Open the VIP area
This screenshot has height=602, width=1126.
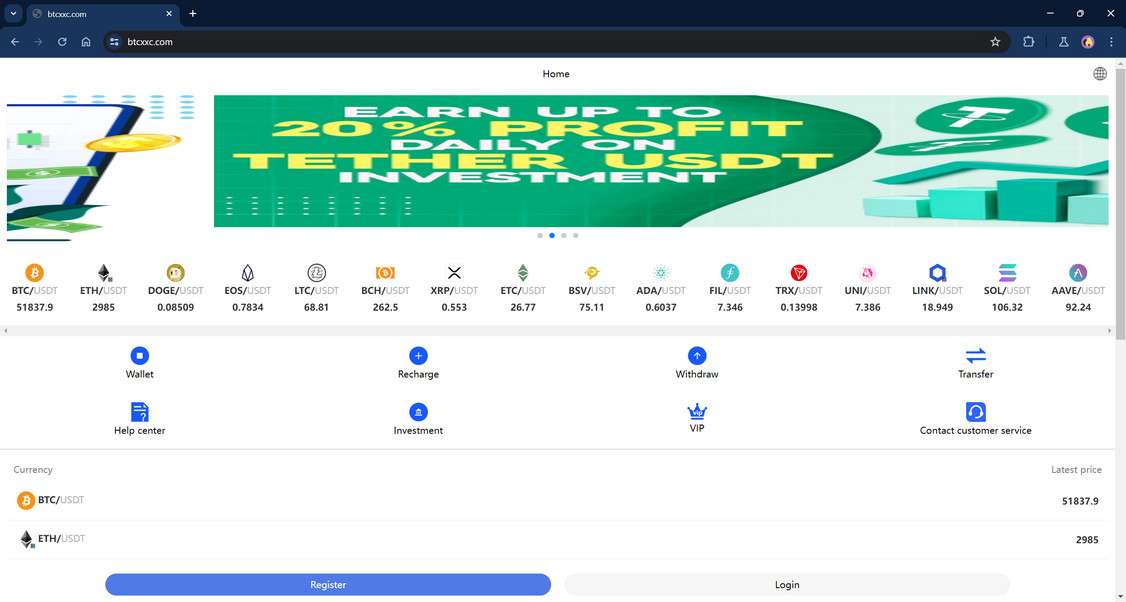click(696, 415)
